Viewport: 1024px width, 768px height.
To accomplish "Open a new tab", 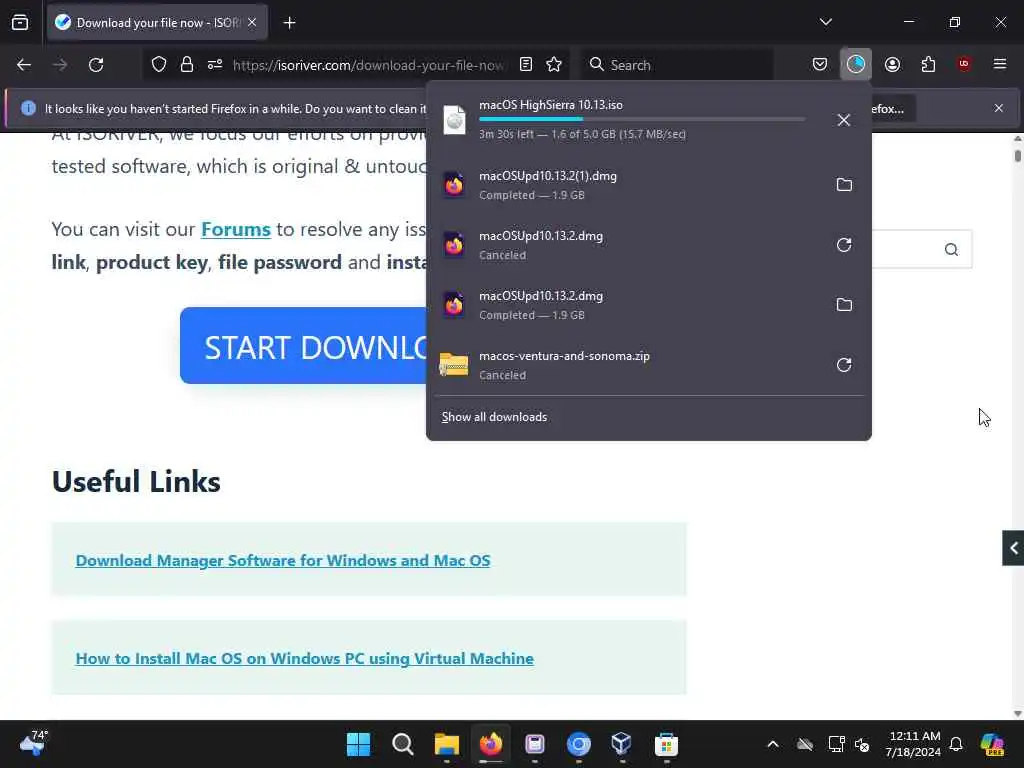I will pos(289,23).
